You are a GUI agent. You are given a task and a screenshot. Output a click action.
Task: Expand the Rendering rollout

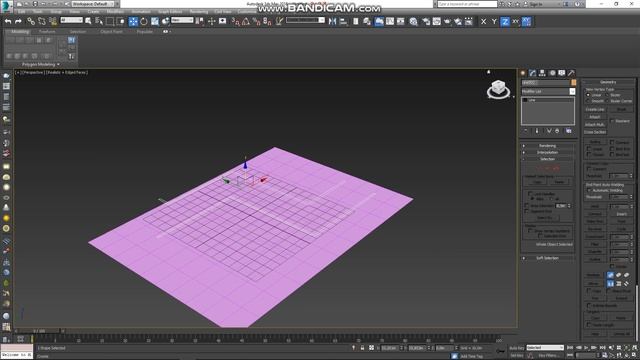[548, 146]
